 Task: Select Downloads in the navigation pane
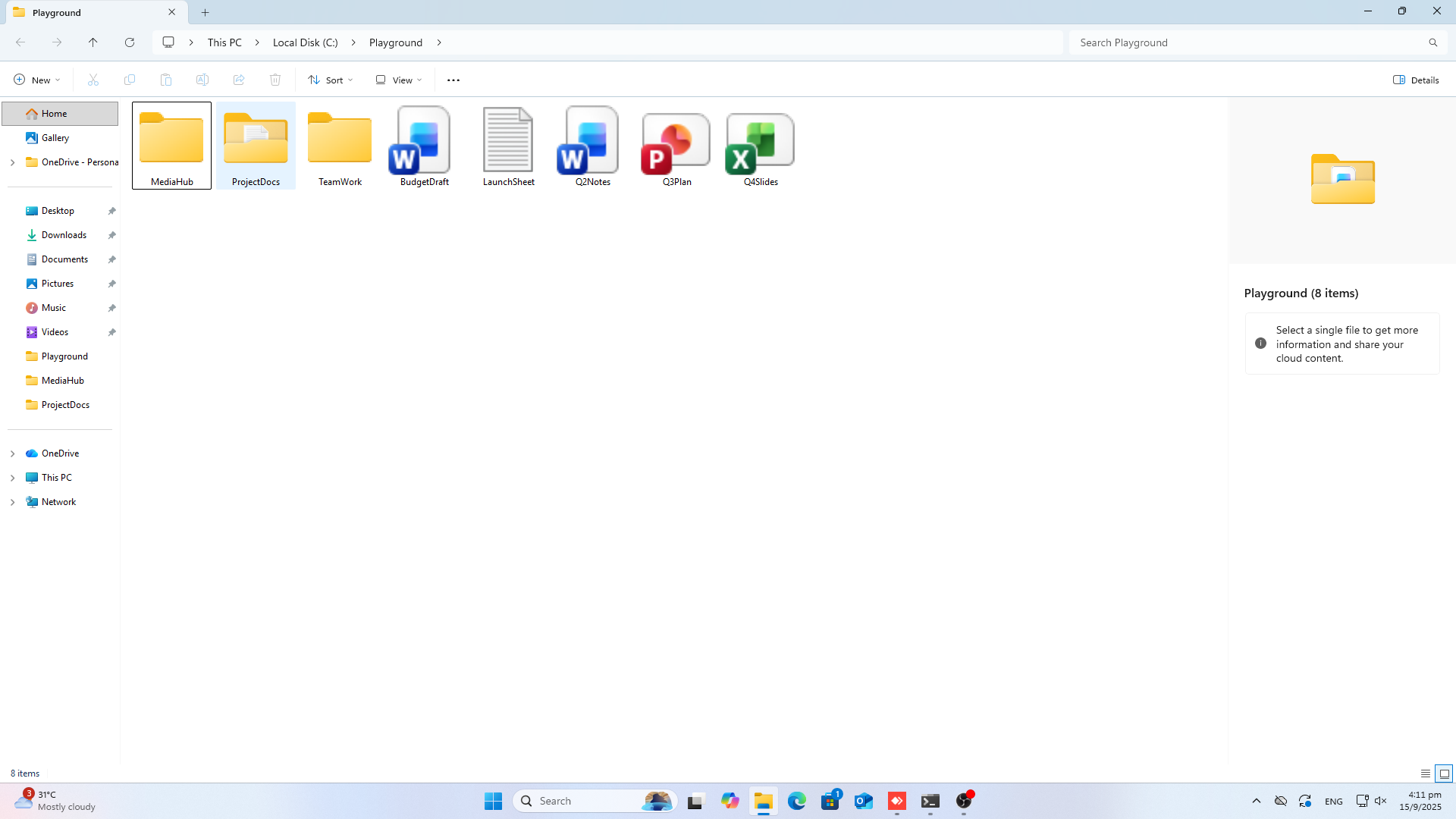64,235
